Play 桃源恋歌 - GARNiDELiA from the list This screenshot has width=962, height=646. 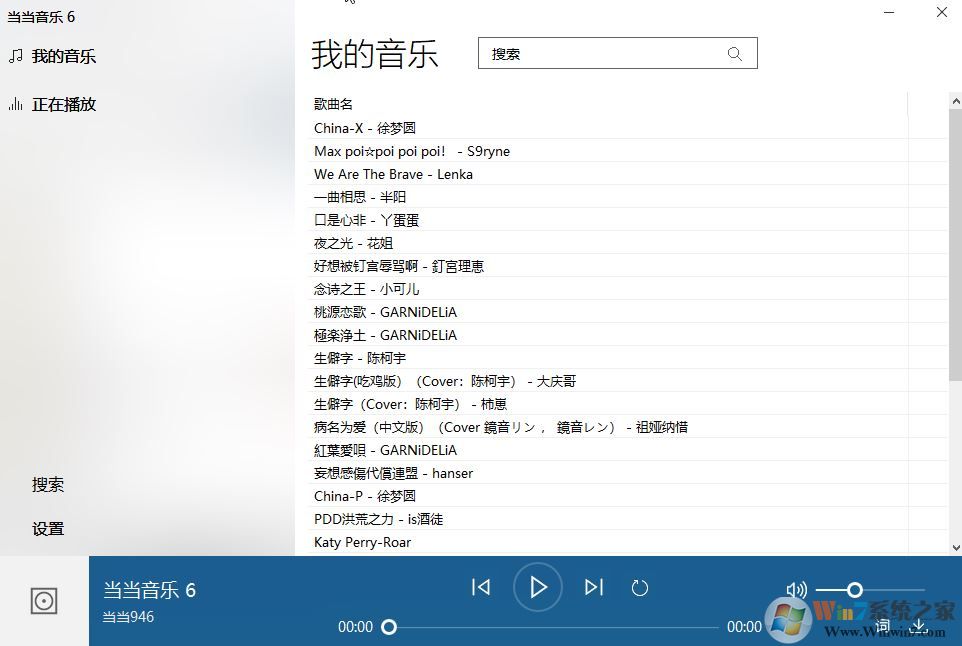coord(385,311)
